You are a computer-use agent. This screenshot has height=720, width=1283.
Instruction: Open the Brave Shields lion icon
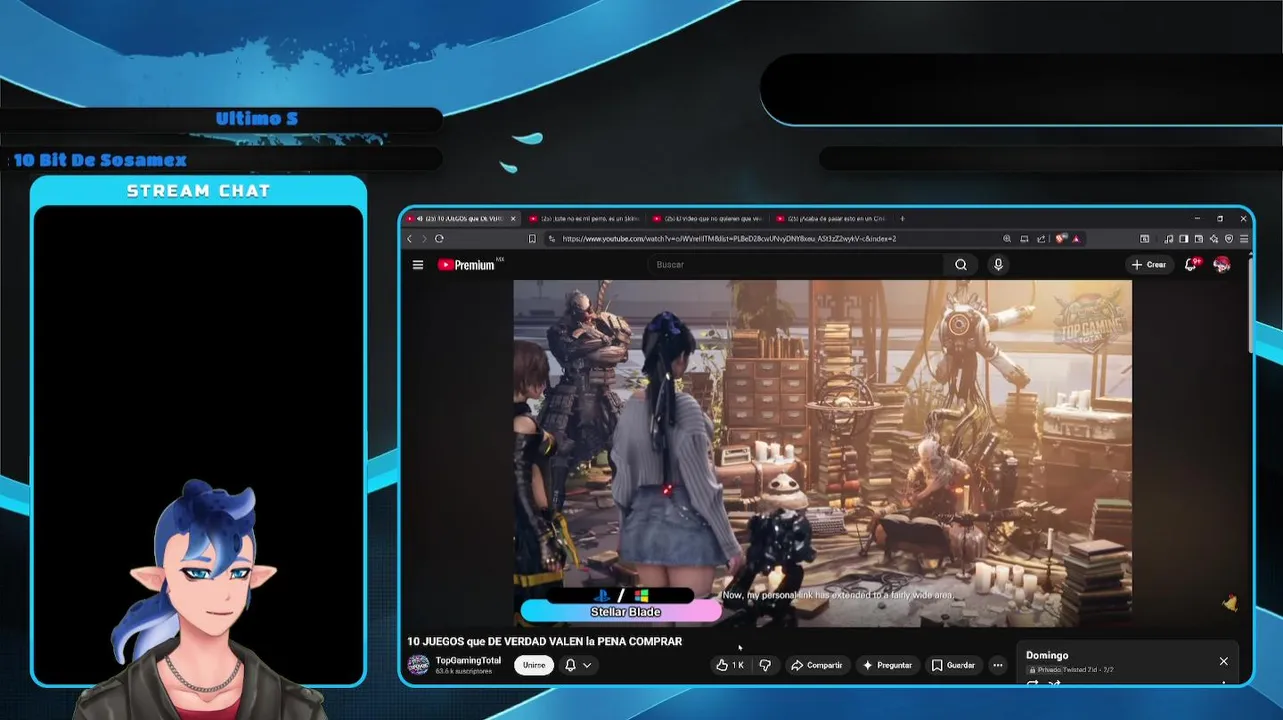[x=1060, y=239]
